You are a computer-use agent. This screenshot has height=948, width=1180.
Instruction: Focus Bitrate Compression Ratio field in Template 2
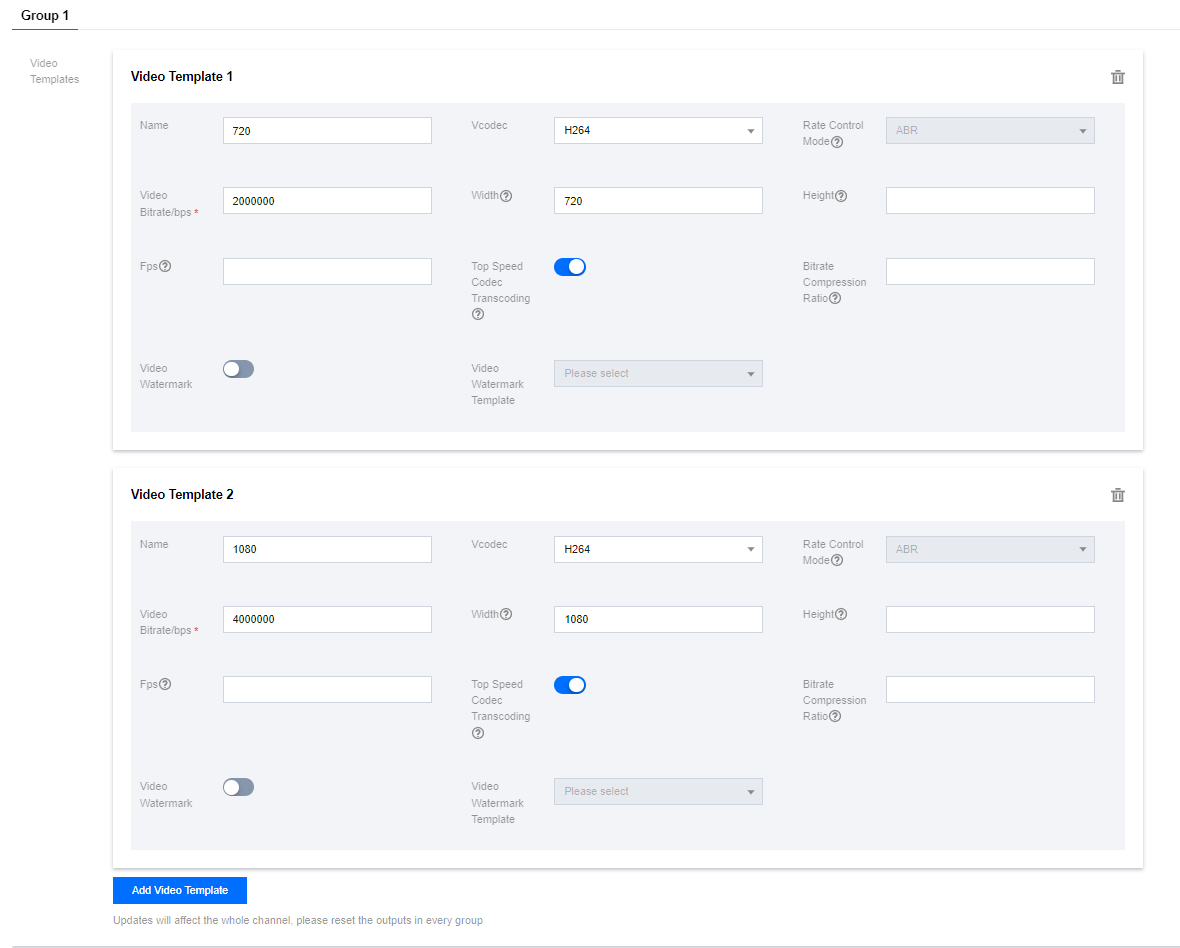point(990,689)
